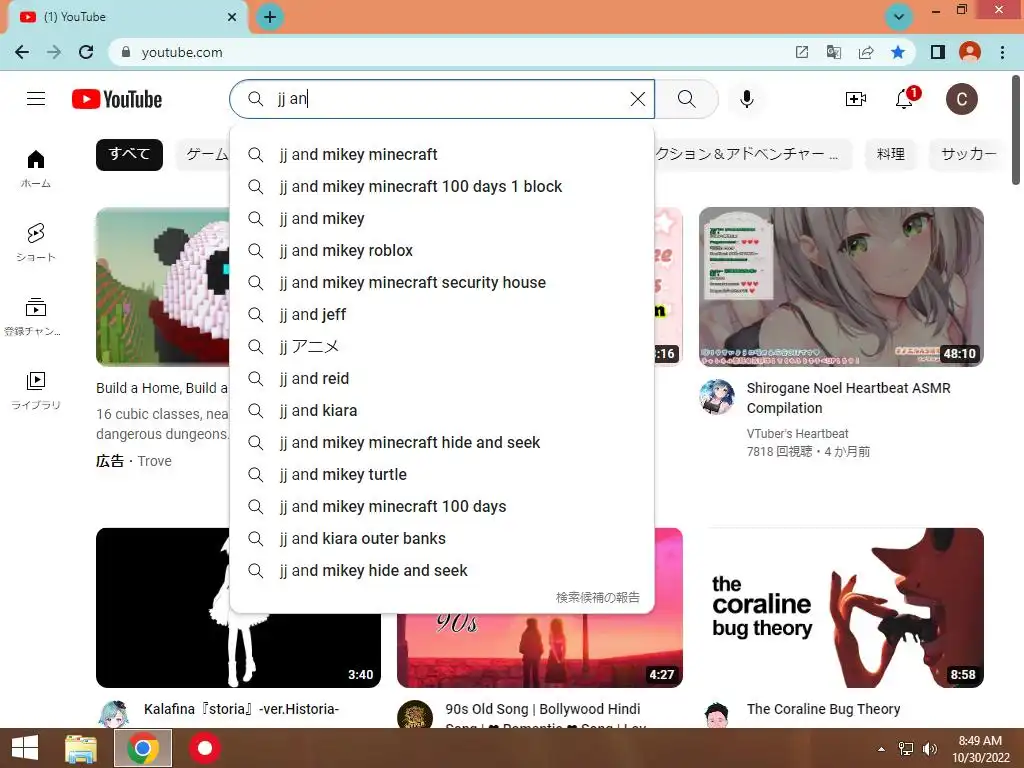Click the red record app in taskbar

pos(205,748)
